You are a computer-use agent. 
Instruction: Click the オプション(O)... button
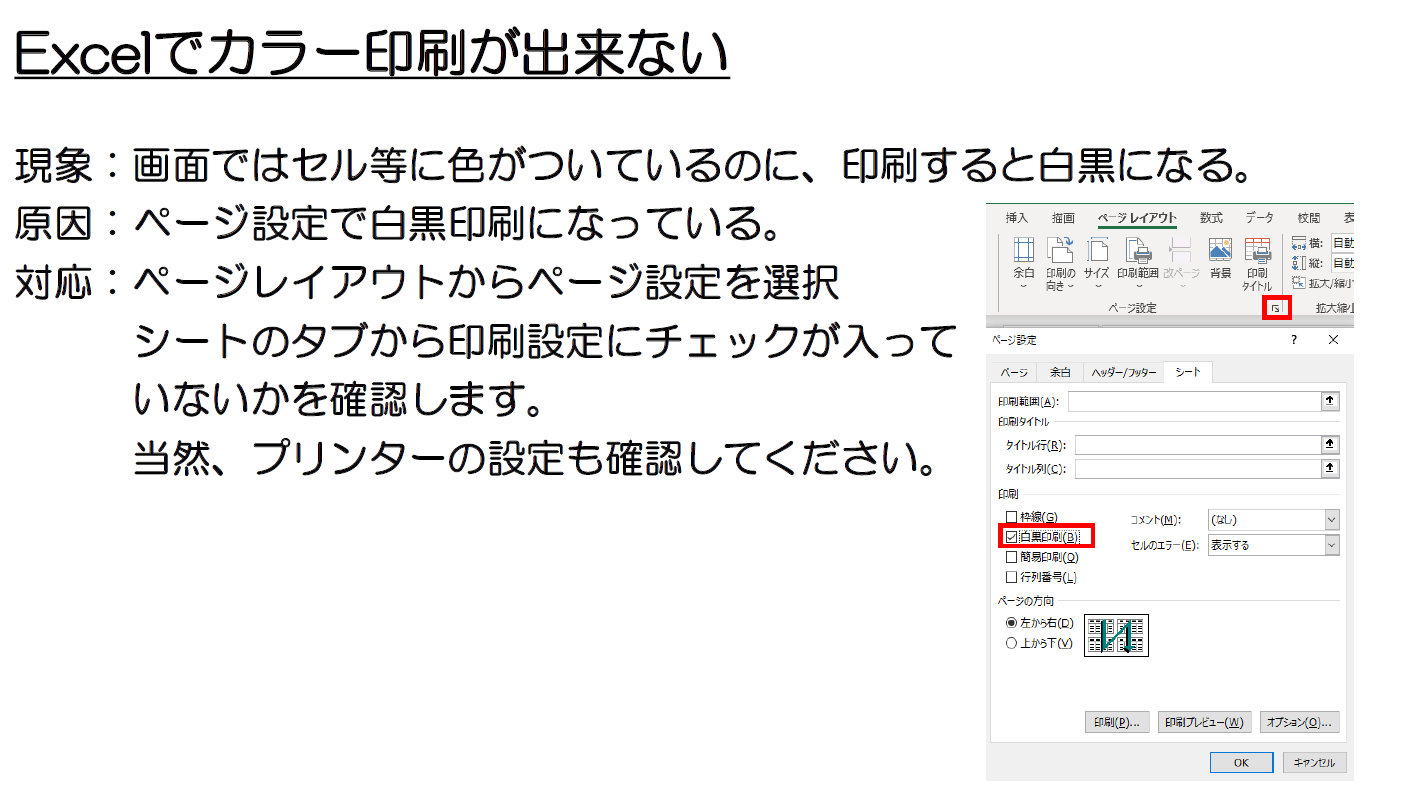[x=1300, y=722]
